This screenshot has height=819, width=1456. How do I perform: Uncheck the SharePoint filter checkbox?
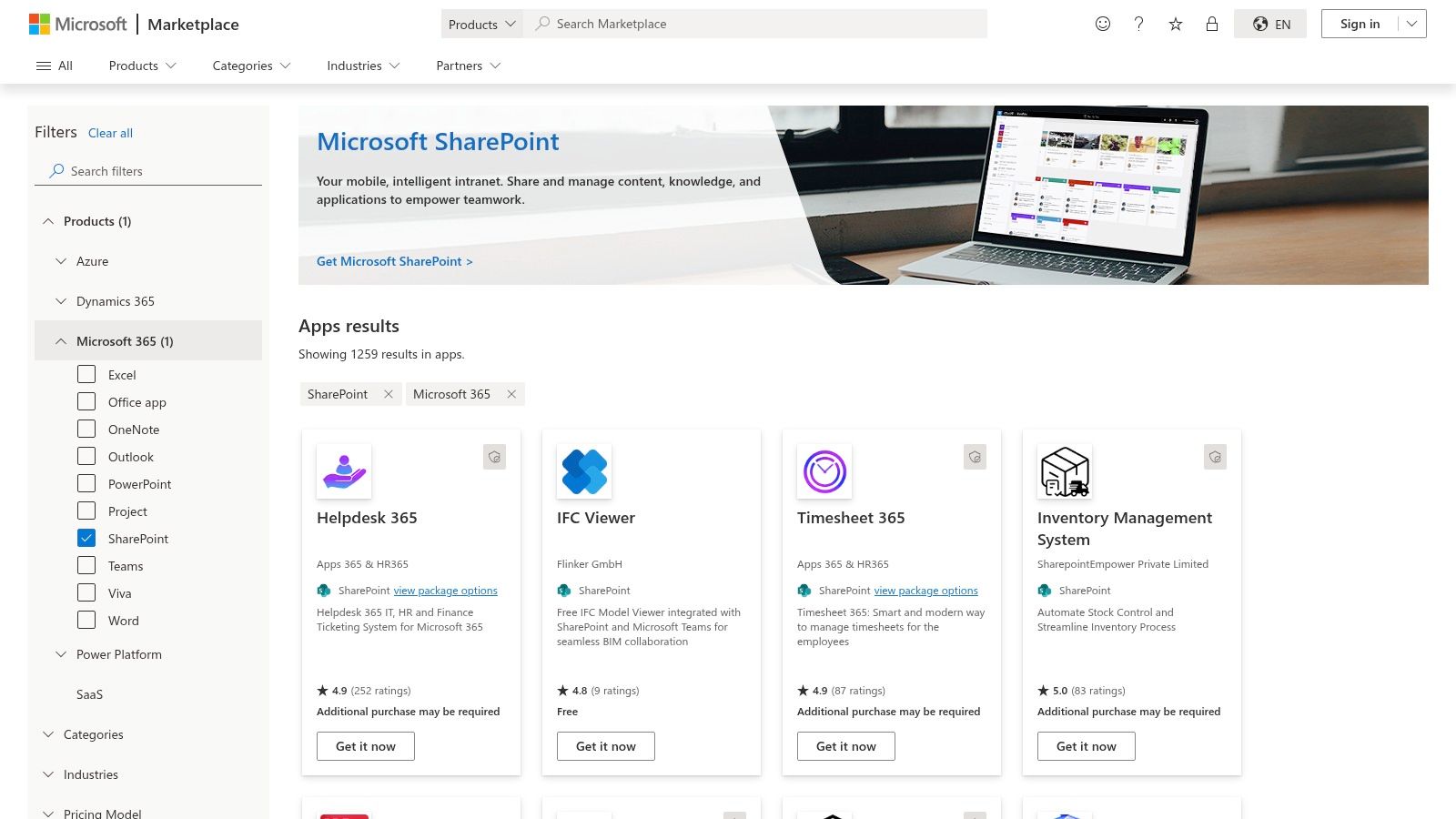86,538
